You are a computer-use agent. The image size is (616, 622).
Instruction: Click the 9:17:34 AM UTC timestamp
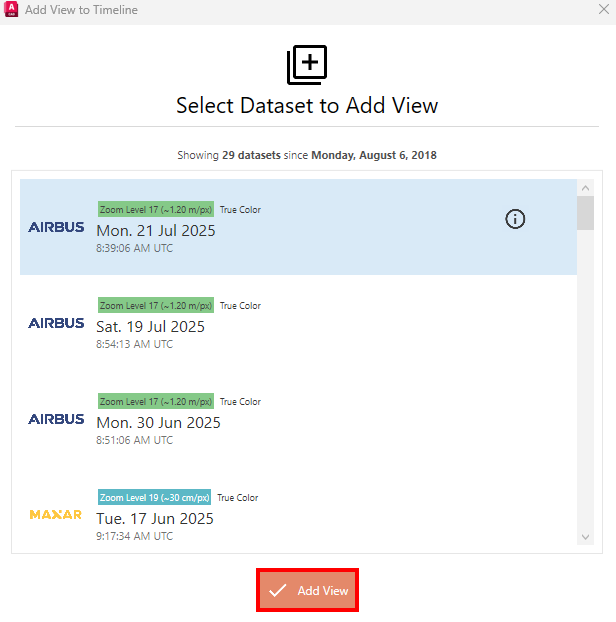point(134,536)
